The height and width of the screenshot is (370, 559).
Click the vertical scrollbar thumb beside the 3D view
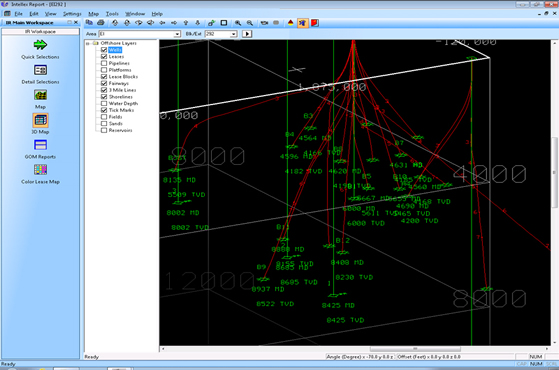[554, 173]
